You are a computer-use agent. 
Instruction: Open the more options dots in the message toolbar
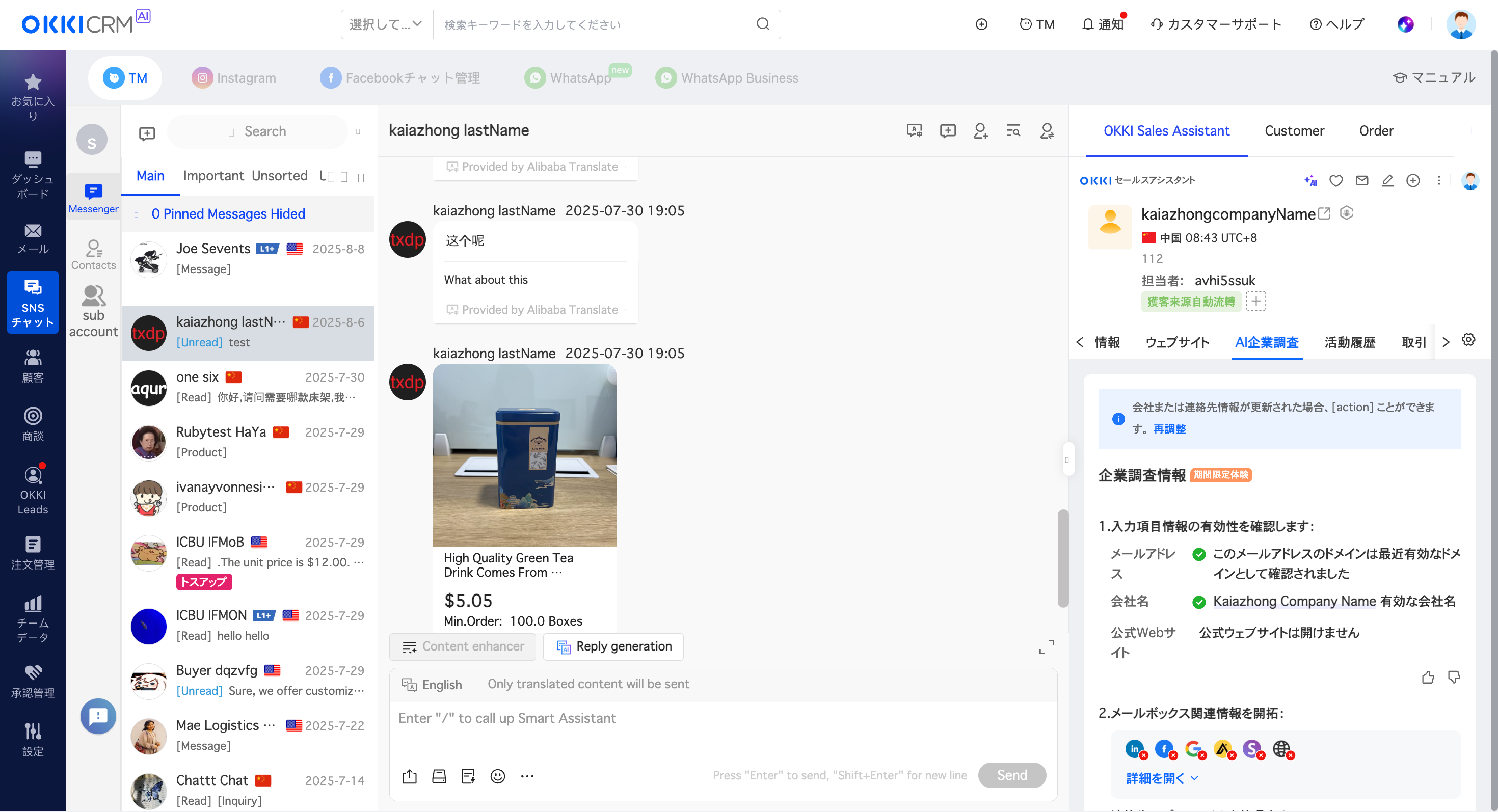tap(527, 776)
